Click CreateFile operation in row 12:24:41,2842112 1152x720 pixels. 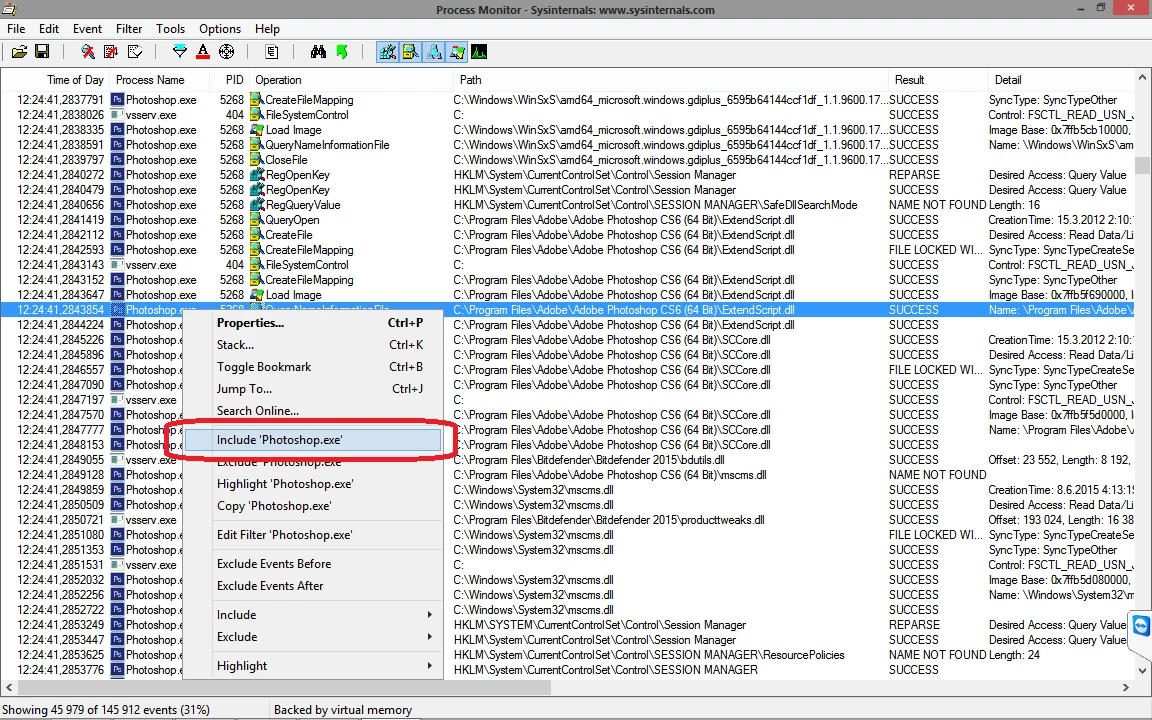[289, 235]
